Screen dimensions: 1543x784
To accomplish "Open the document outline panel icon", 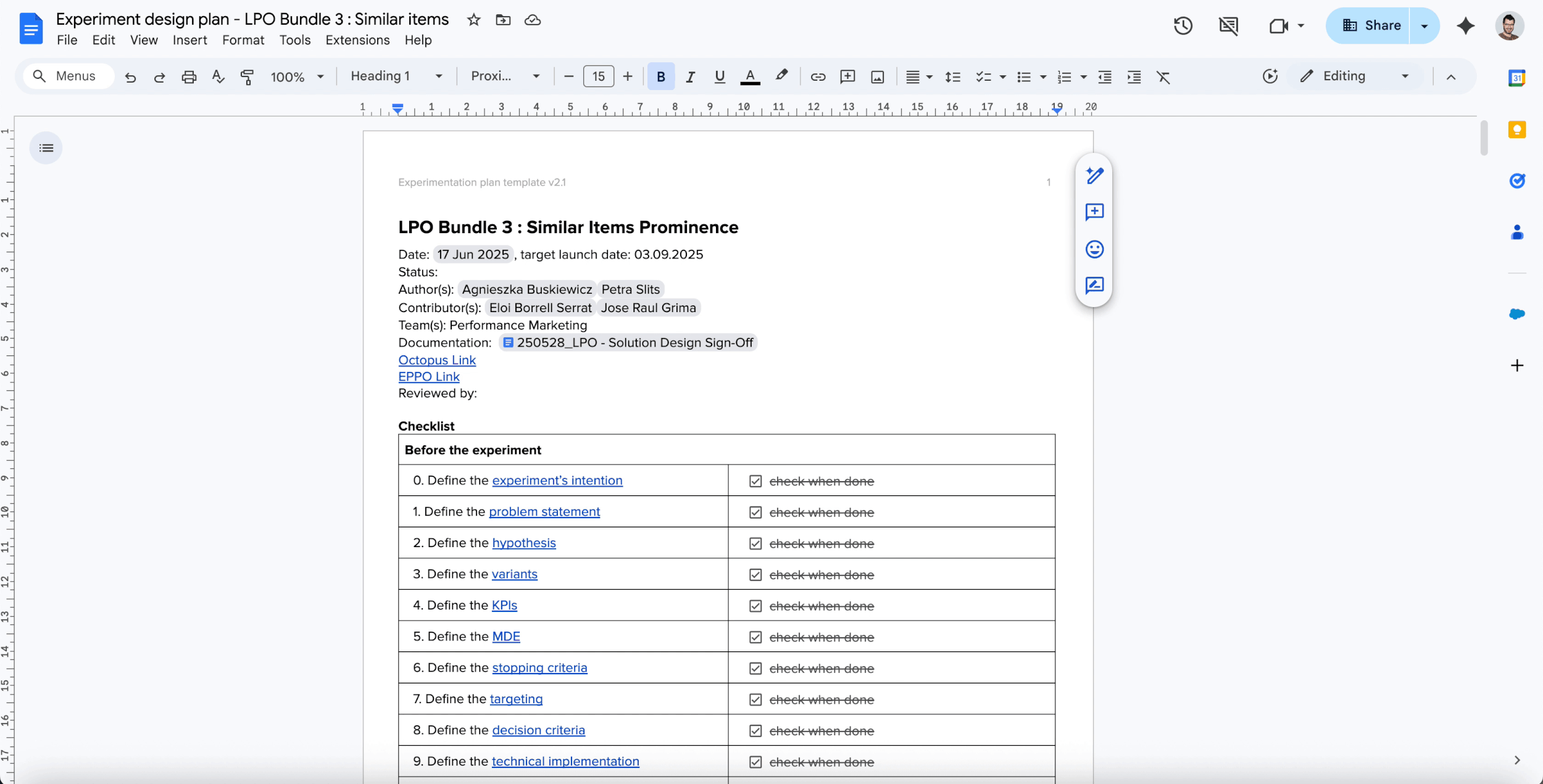I will point(46,148).
